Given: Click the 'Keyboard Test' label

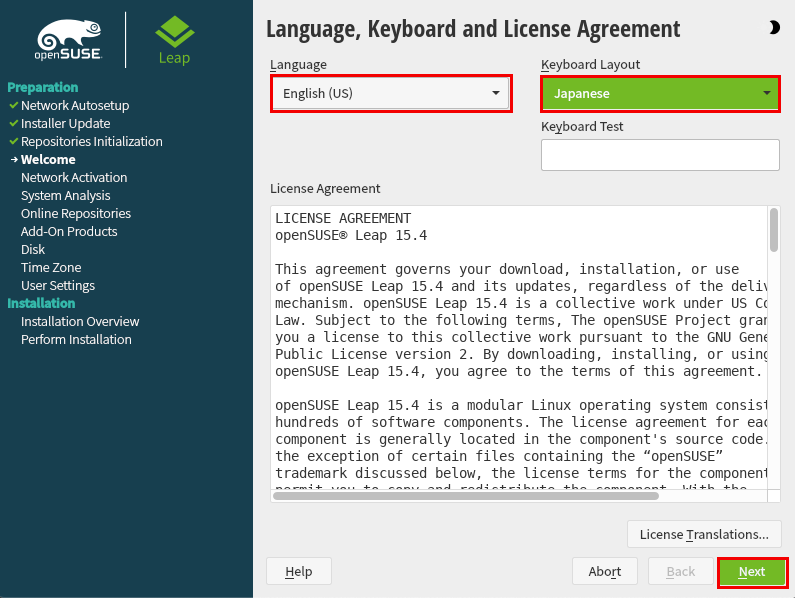Looking at the screenshot, I should [582, 127].
